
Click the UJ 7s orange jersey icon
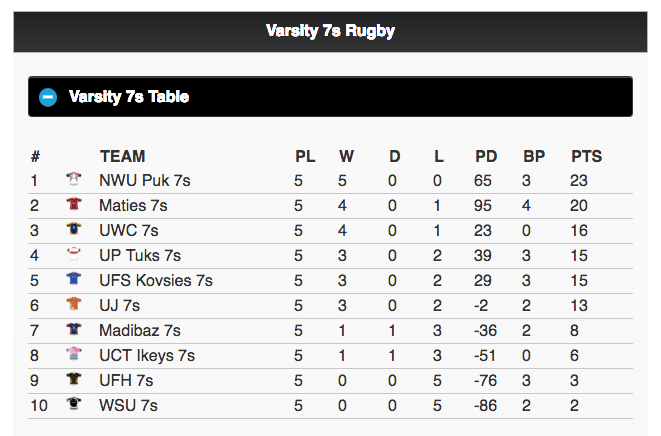coord(73,305)
